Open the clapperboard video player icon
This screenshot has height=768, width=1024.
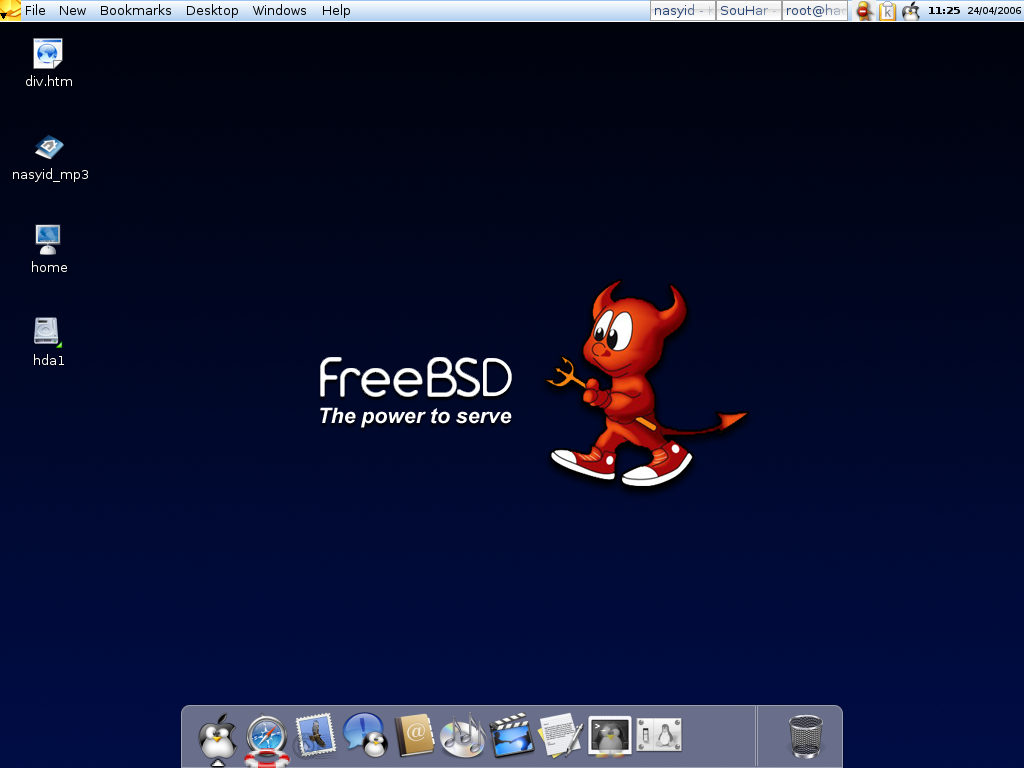click(511, 736)
